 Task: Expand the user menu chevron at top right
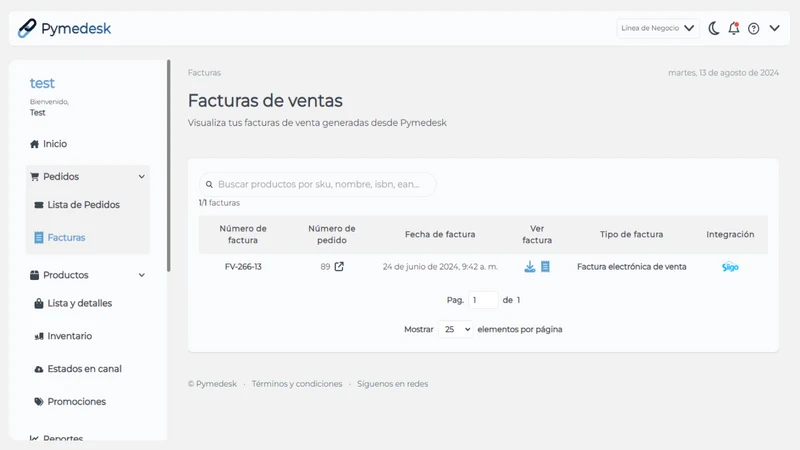(x=774, y=28)
